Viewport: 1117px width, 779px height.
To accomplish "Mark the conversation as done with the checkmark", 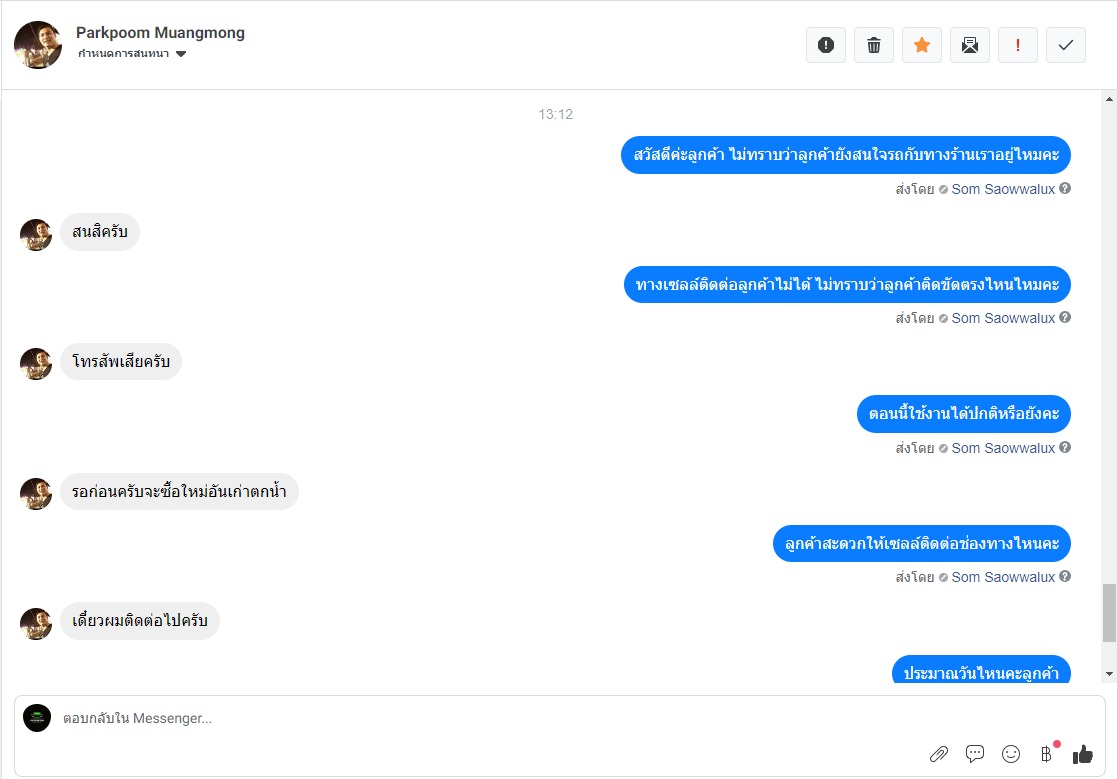I will point(1066,46).
